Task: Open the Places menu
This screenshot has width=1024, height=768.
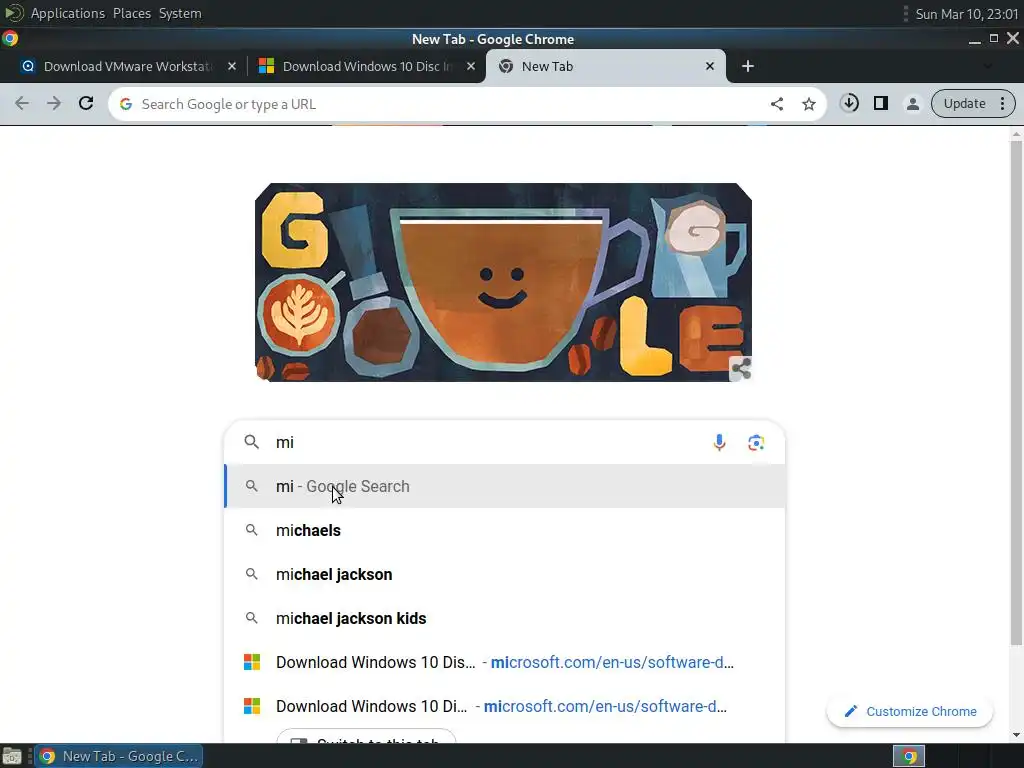Action: coord(132,13)
